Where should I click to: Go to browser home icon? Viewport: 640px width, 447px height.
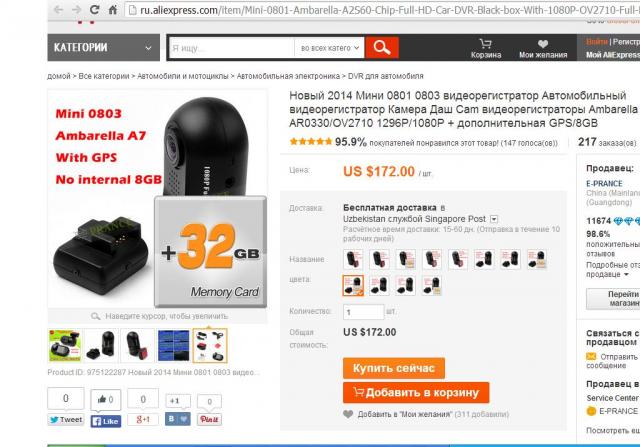[x=113, y=10]
